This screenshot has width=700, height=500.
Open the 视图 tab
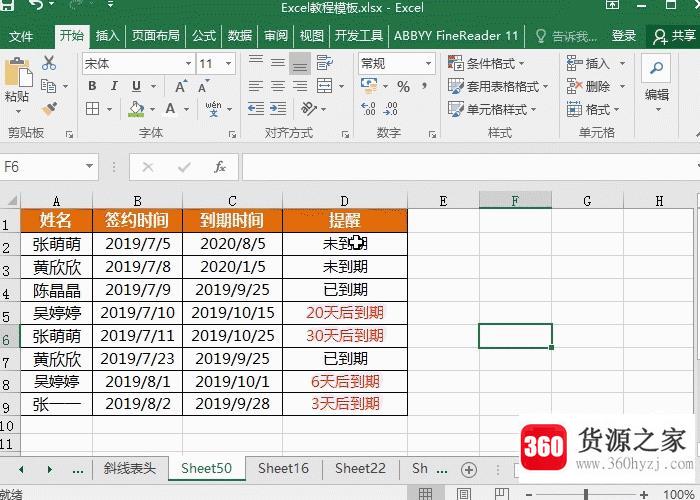[311, 36]
